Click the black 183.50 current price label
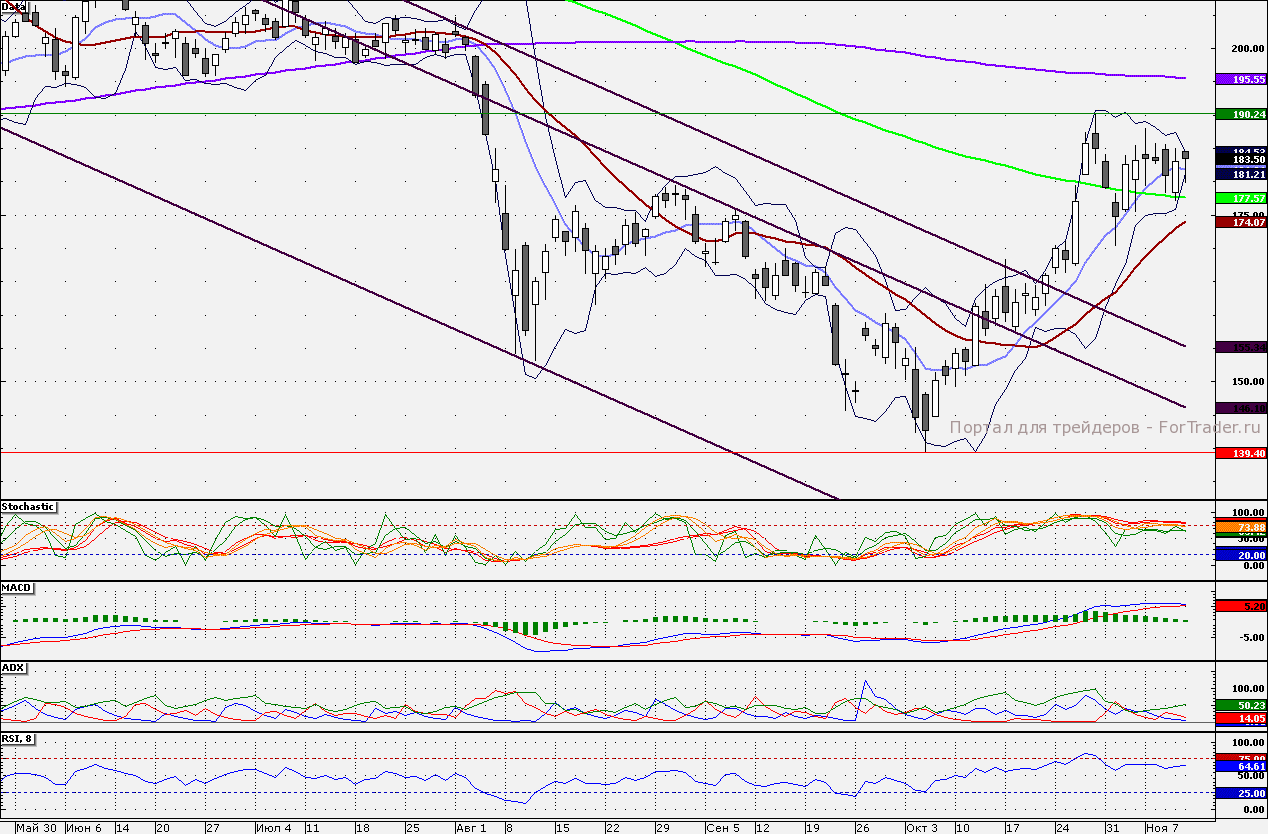 coord(1241,159)
